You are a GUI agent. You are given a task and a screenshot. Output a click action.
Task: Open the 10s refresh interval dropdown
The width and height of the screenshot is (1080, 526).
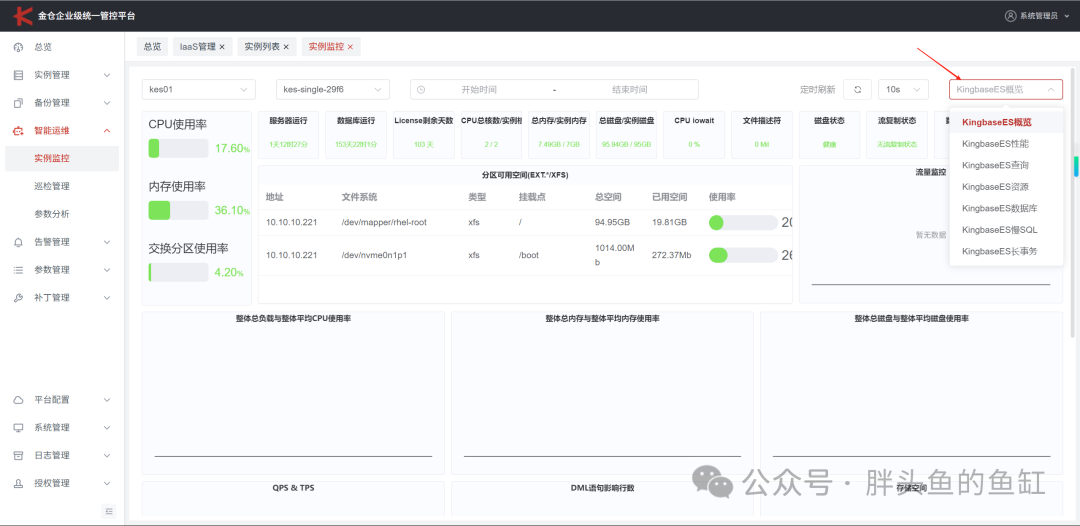click(x=903, y=90)
